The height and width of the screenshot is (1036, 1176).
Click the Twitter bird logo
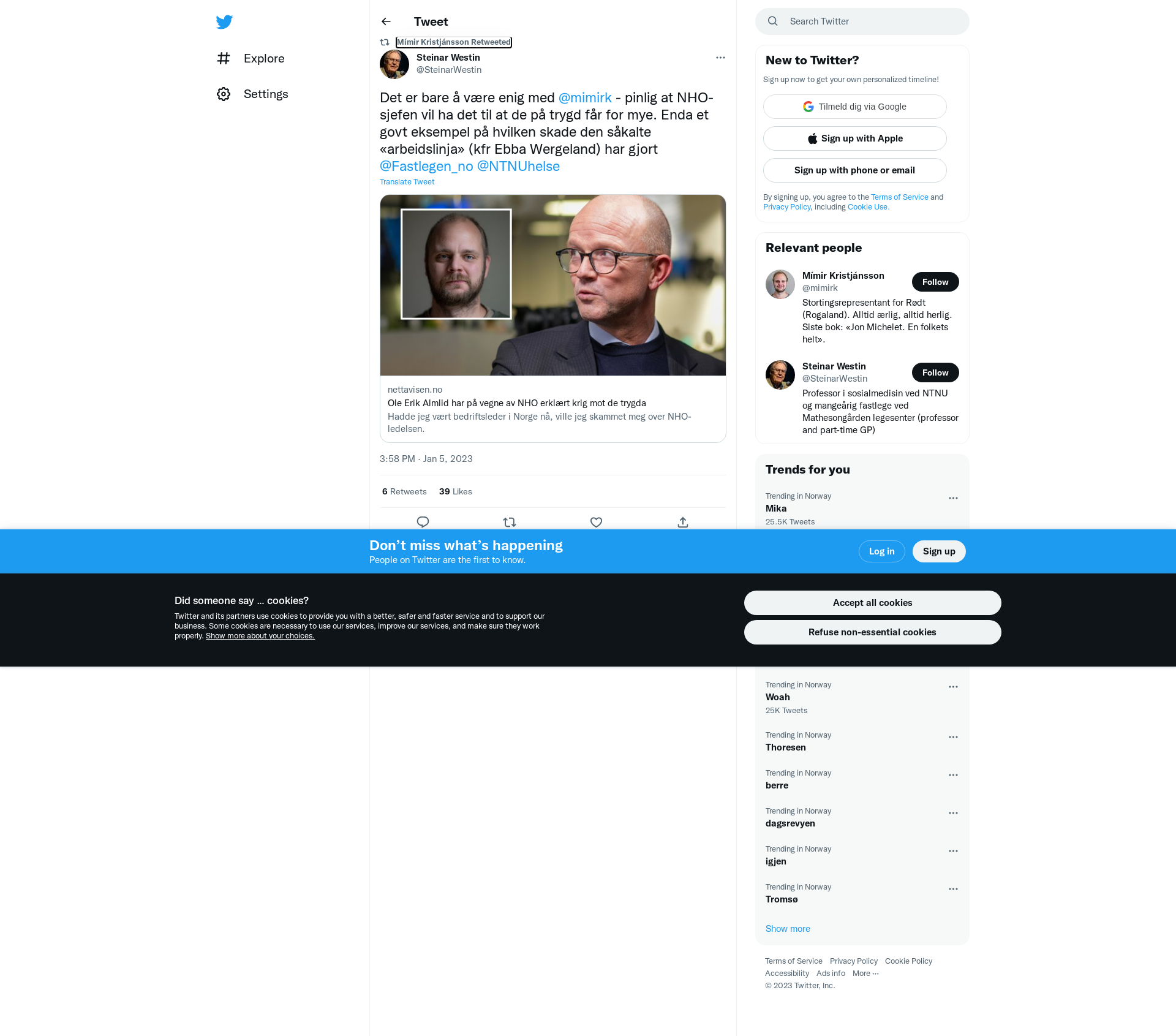click(224, 22)
